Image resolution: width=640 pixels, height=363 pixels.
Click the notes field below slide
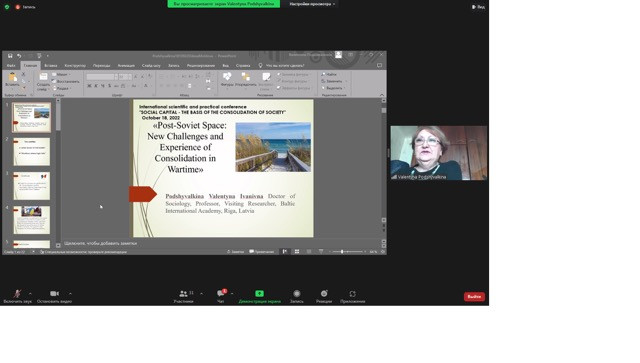click(220, 243)
